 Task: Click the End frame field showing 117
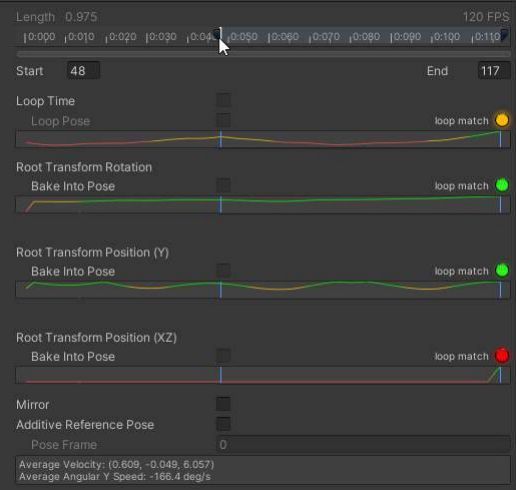[x=494, y=71]
